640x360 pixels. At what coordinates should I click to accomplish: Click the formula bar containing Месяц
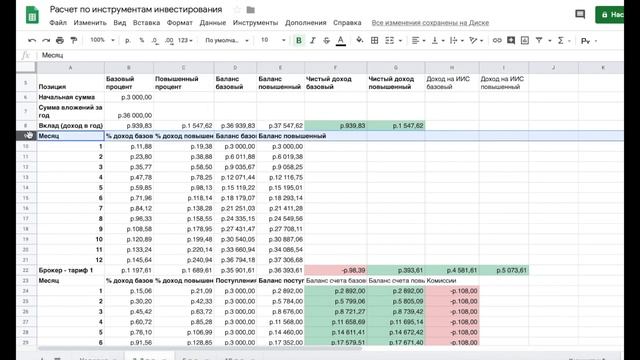[x=331, y=55]
